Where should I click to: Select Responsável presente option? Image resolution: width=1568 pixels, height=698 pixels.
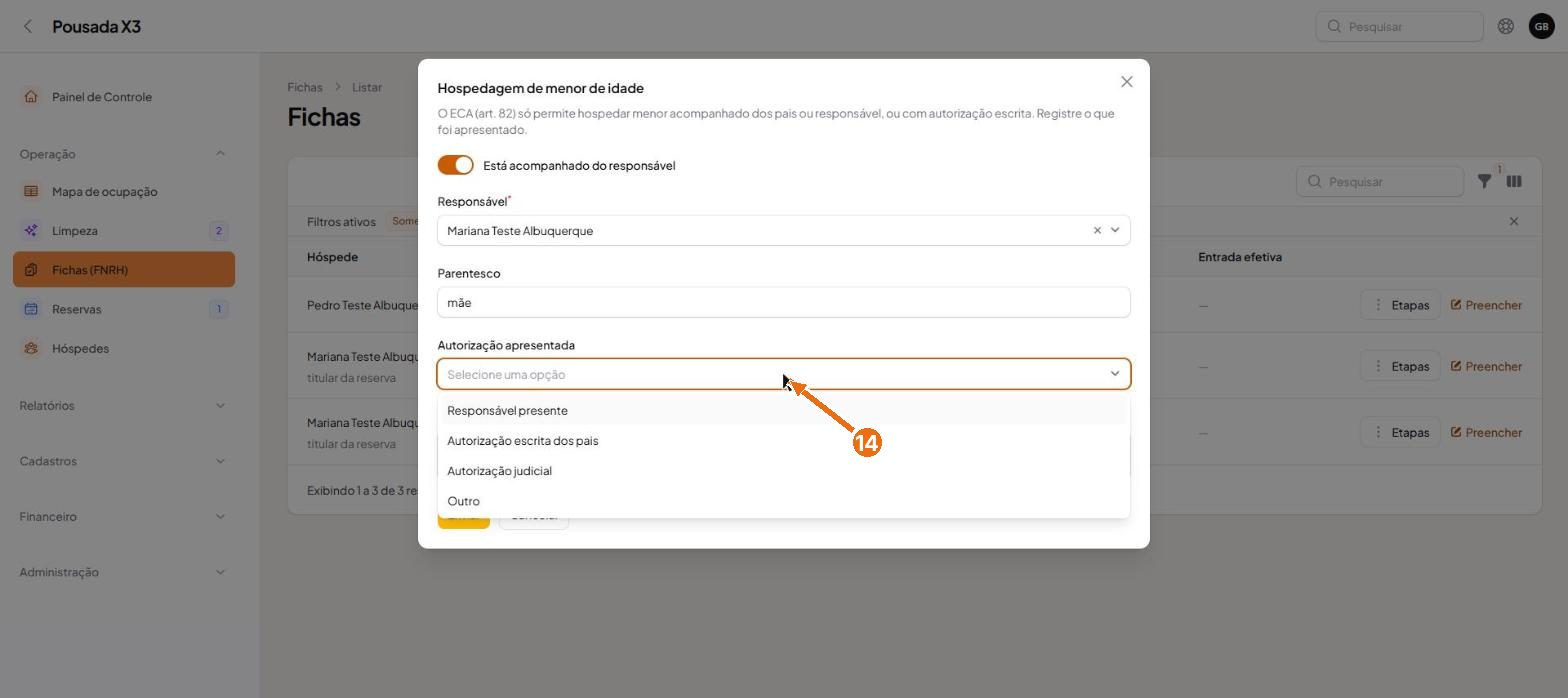[784, 410]
